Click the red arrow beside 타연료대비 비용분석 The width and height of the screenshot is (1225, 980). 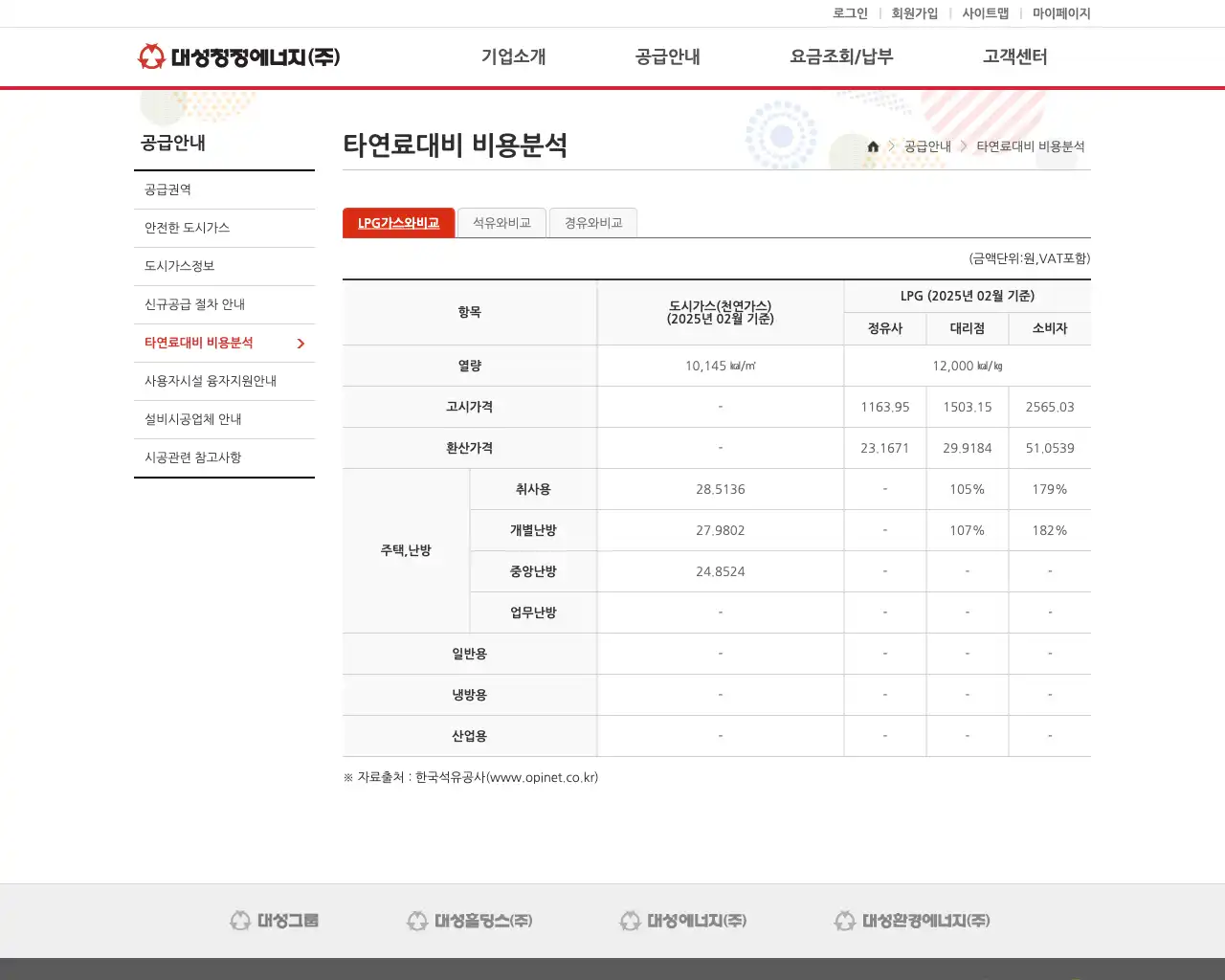pos(301,343)
